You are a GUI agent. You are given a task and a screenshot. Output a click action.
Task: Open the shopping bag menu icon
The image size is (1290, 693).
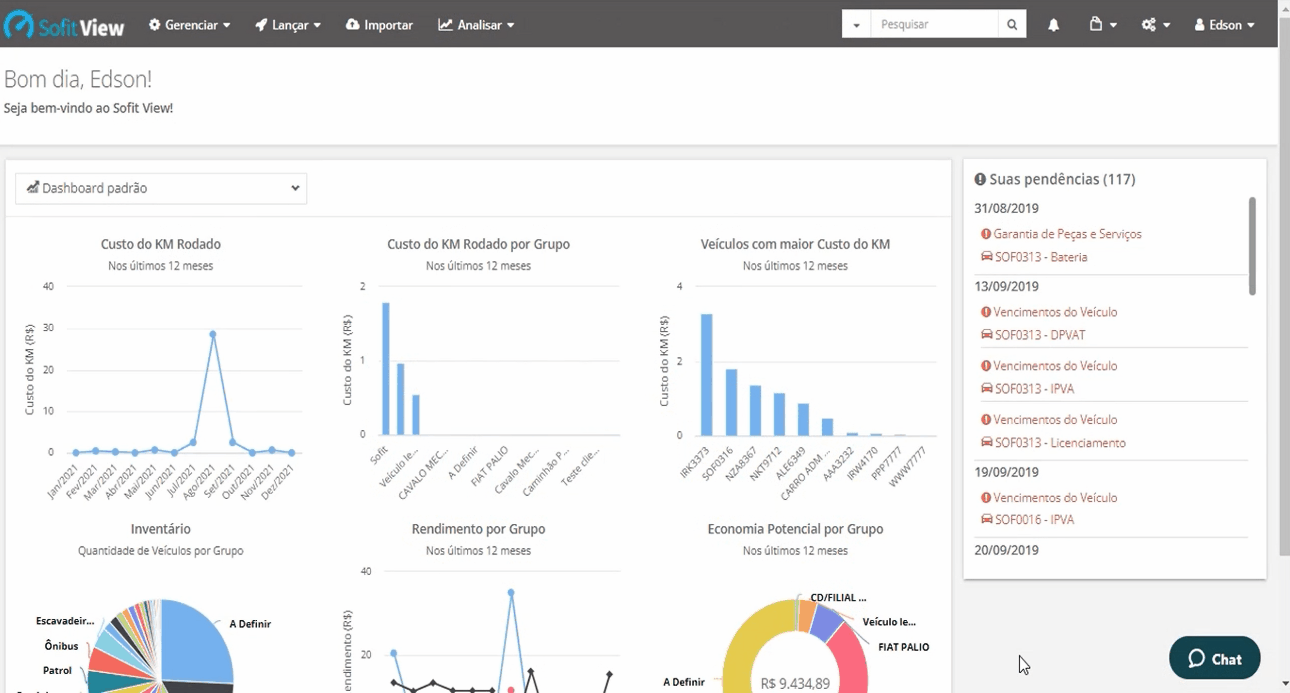tap(1103, 25)
